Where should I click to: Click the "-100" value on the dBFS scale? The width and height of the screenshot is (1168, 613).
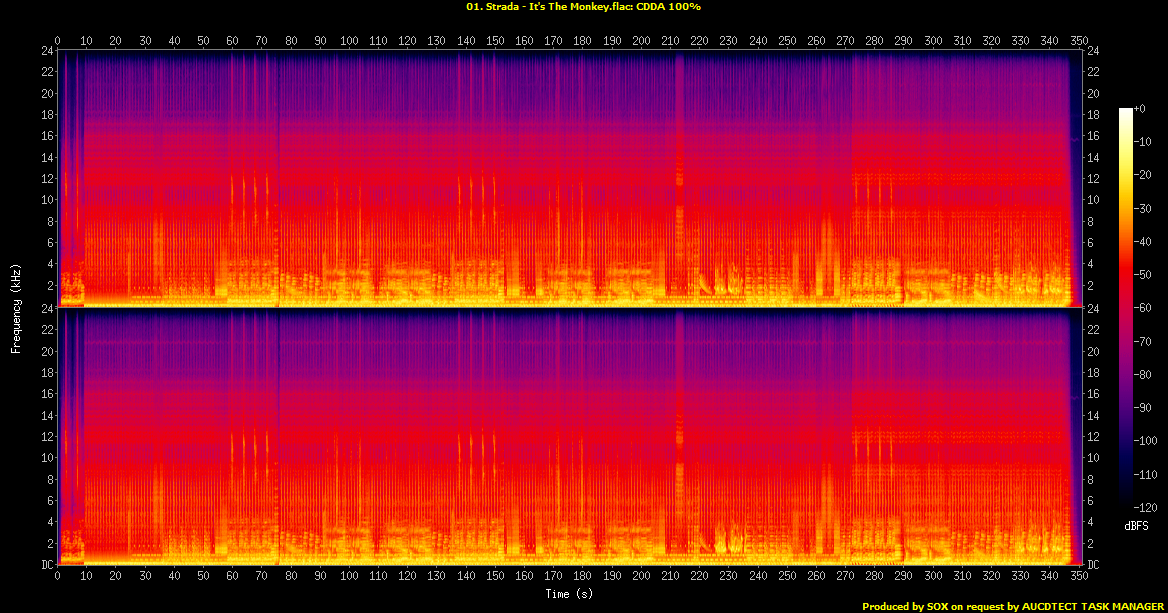click(x=1146, y=441)
